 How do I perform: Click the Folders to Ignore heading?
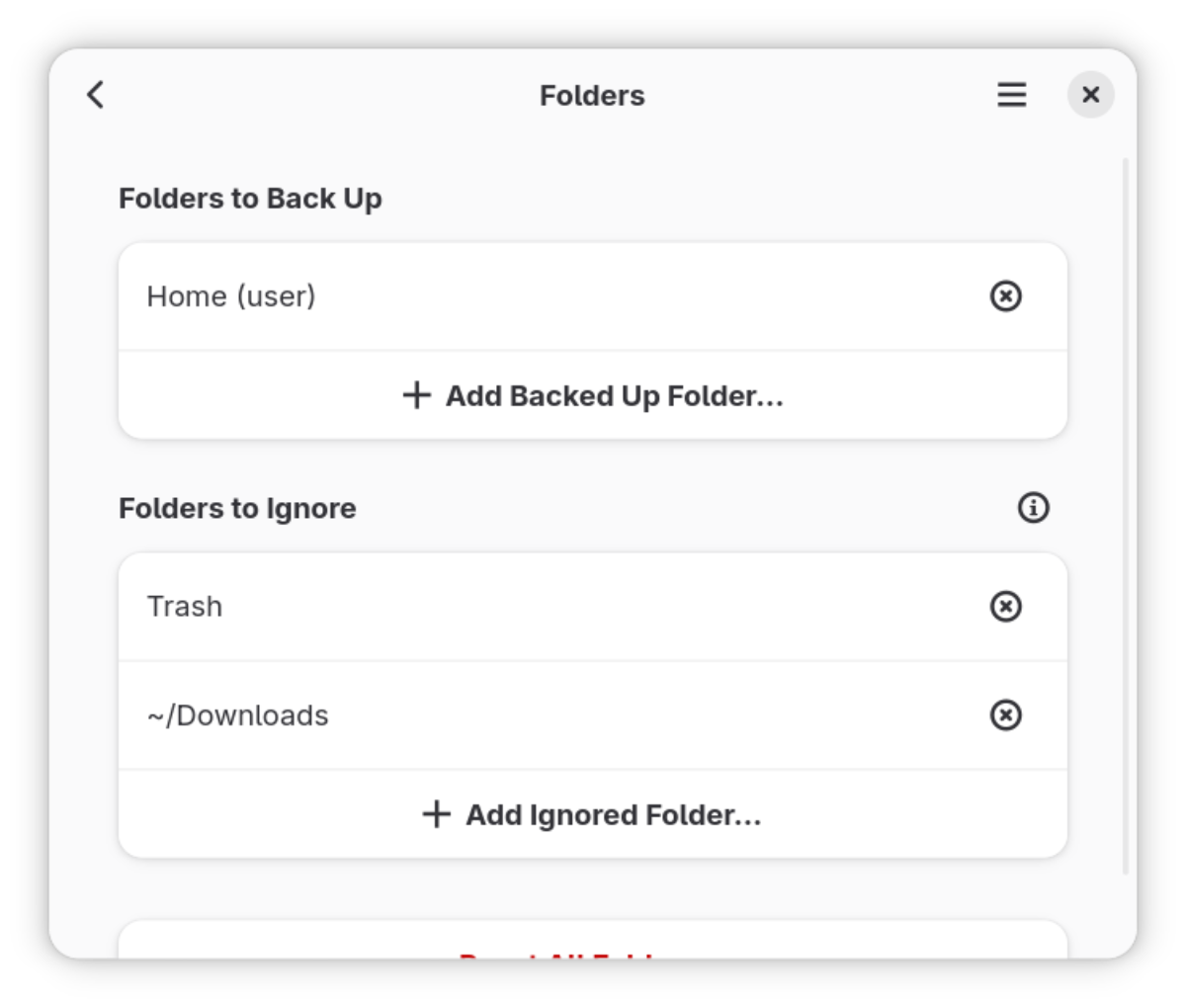[237, 508]
